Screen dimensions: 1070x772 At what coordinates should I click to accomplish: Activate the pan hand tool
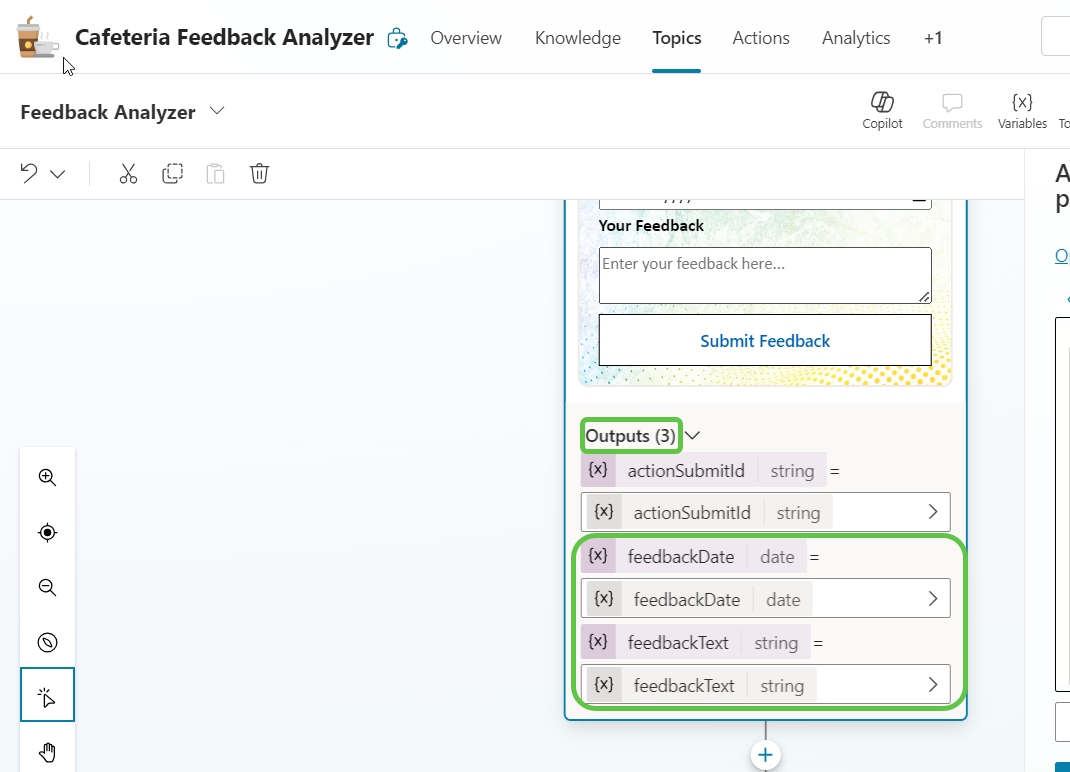click(x=47, y=749)
